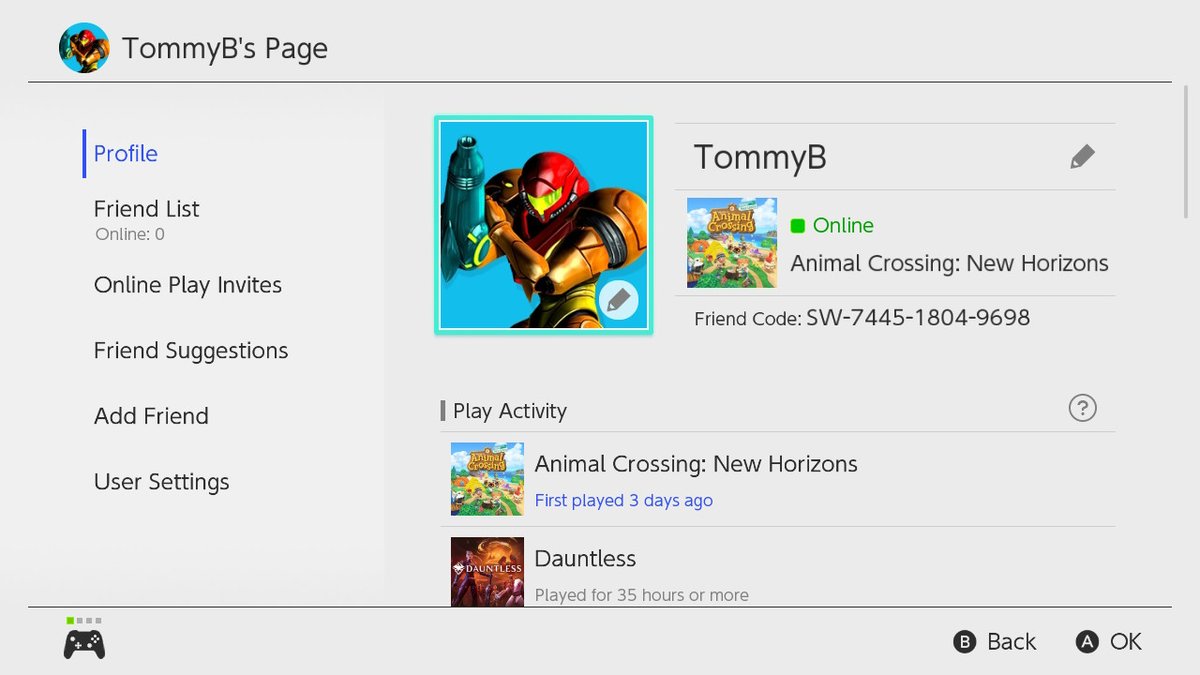Click the Back label in the bottom bar
The width and height of the screenshot is (1200, 675).
(x=1011, y=642)
